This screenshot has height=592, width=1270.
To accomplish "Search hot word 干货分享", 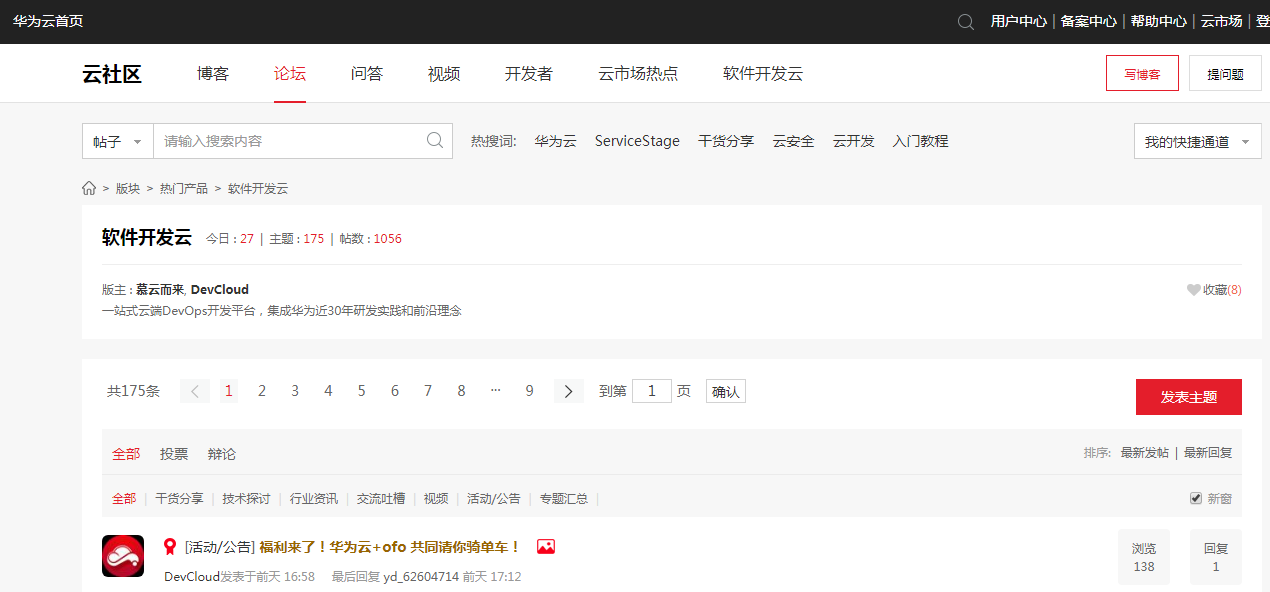I will (726, 141).
